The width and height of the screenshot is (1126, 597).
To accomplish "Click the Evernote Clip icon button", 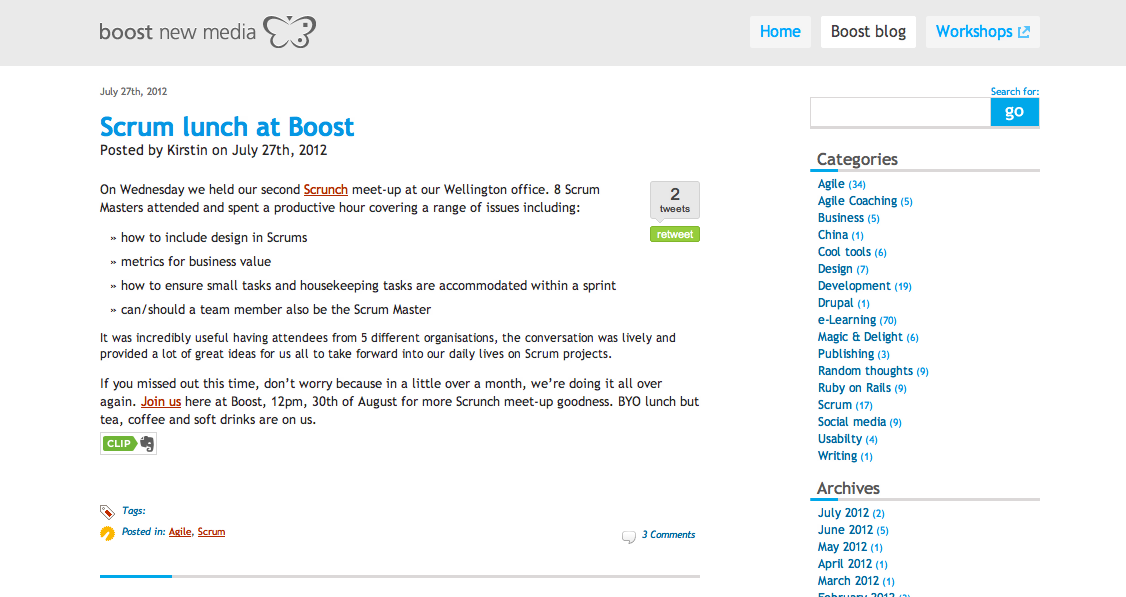I will pyautogui.click(x=129, y=443).
